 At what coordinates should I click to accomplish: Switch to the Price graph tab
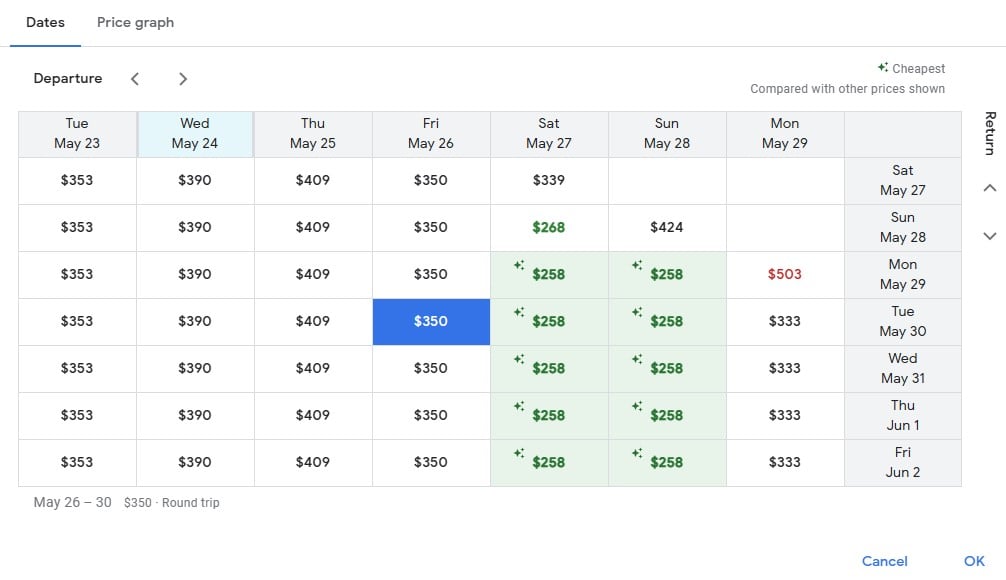(x=135, y=23)
